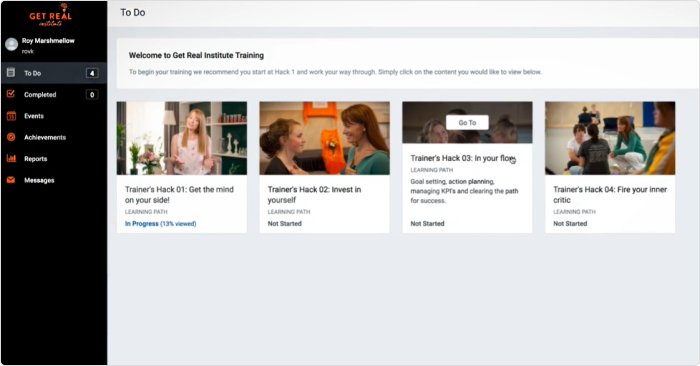Click the Go To button on Hack 03
The width and height of the screenshot is (700, 366).
(x=467, y=122)
